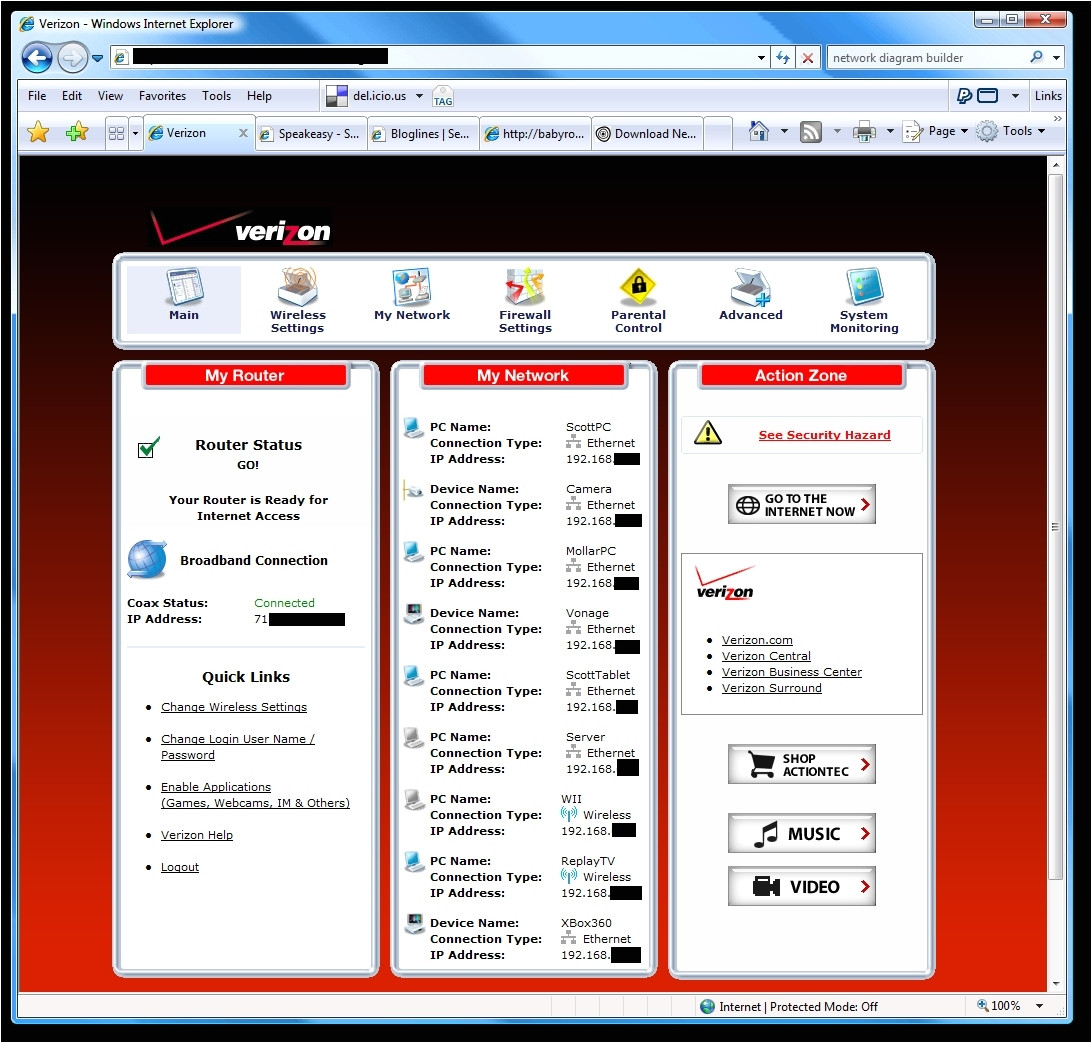The width and height of the screenshot is (1092, 1043).
Task: Click the Router Status checkmark
Action: point(148,448)
